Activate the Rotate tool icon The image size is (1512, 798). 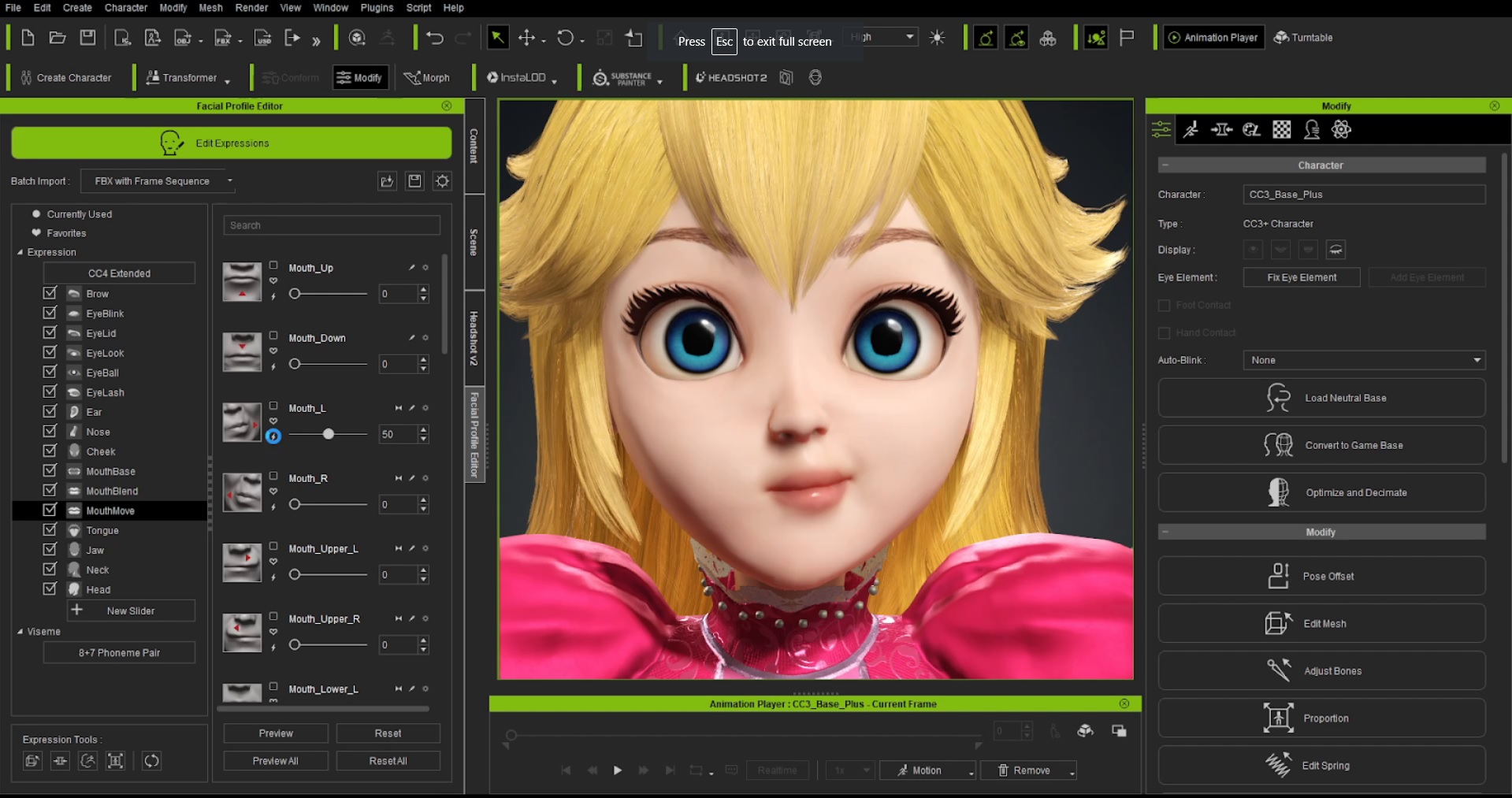click(565, 37)
